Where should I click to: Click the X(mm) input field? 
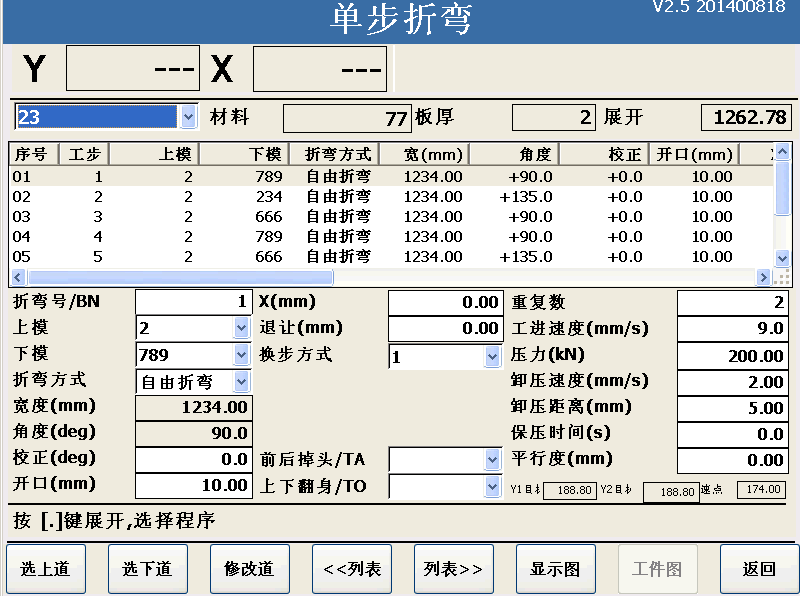[x=445, y=302]
